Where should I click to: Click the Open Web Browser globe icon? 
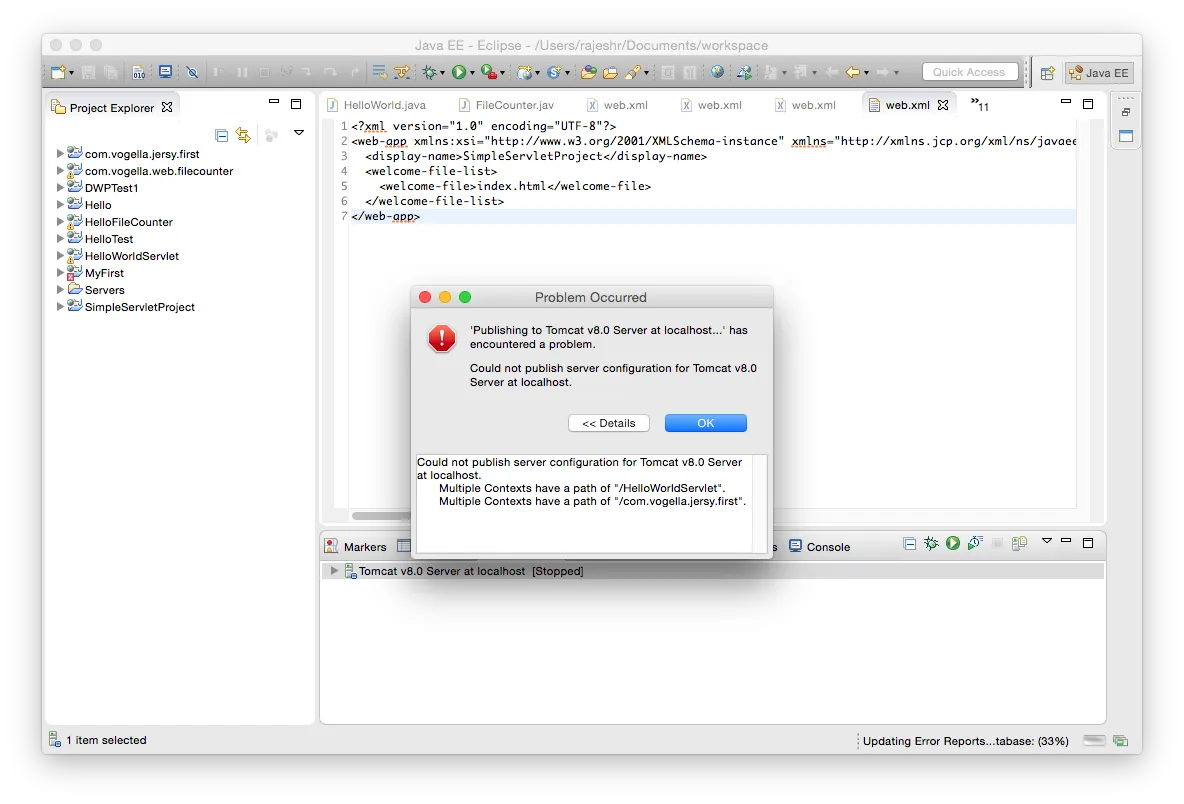click(717, 72)
